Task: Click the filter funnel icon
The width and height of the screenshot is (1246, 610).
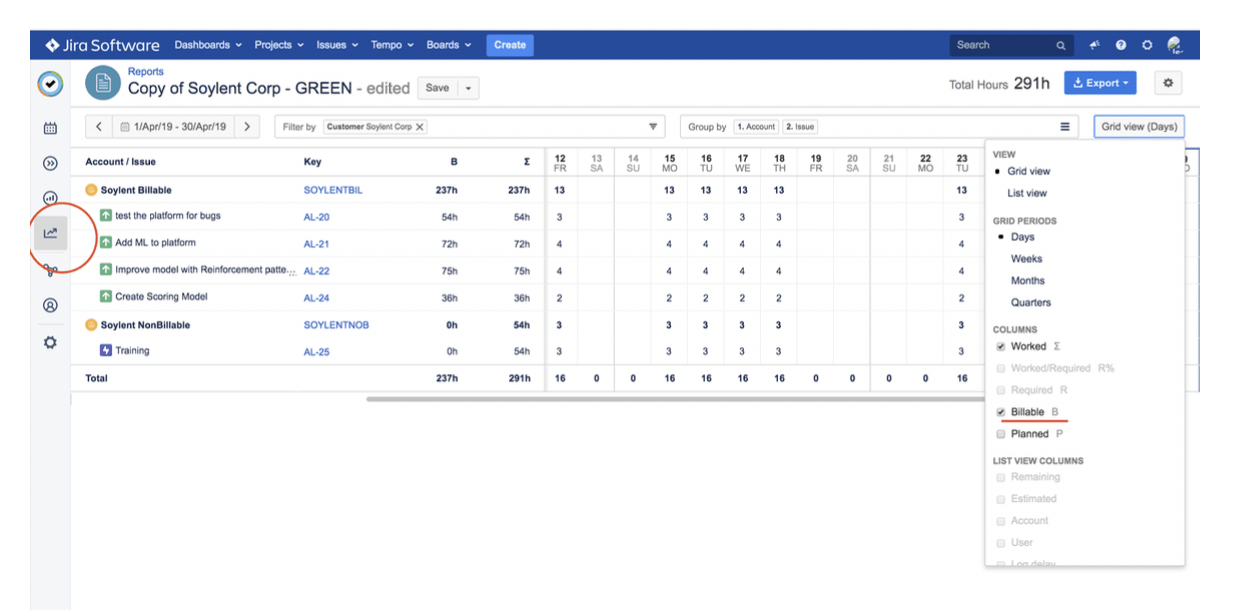Action: tap(653, 127)
